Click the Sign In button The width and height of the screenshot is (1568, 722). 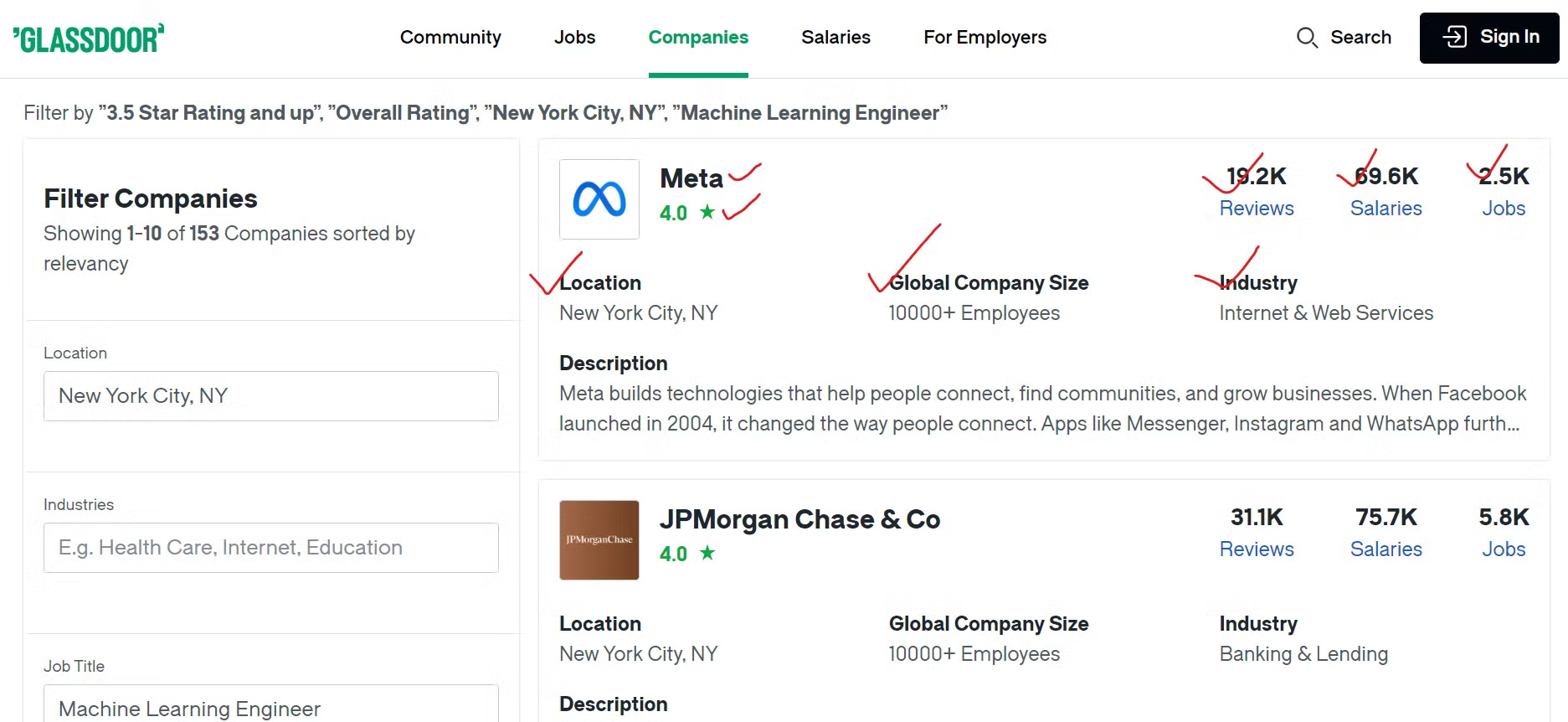pos(1488,37)
